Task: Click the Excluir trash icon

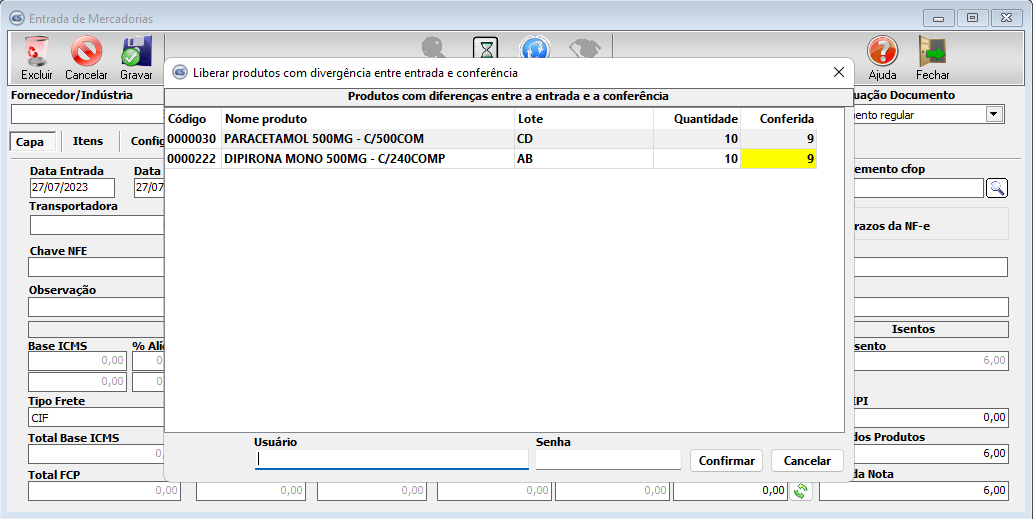Action: pos(36,52)
